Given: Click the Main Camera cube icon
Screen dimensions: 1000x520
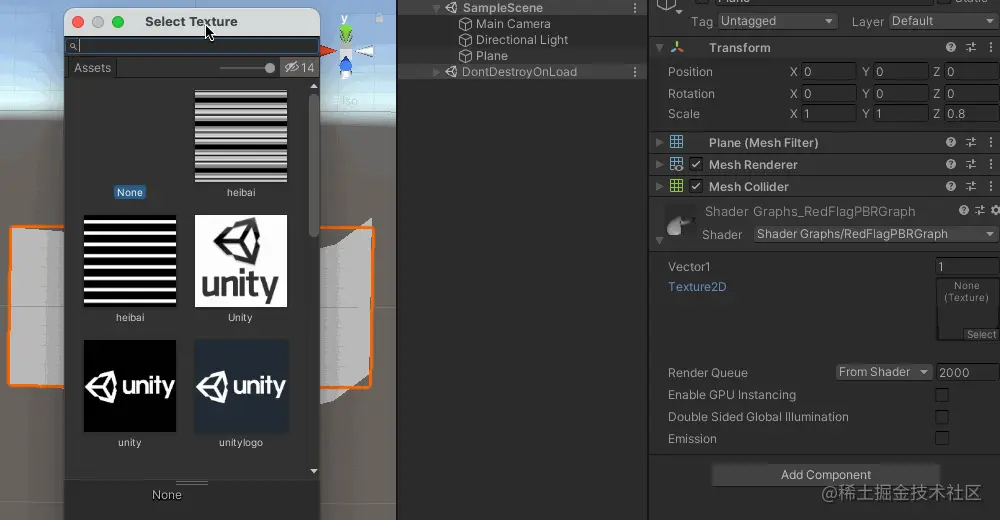Looking at the screenshot, I should (466, 24).
